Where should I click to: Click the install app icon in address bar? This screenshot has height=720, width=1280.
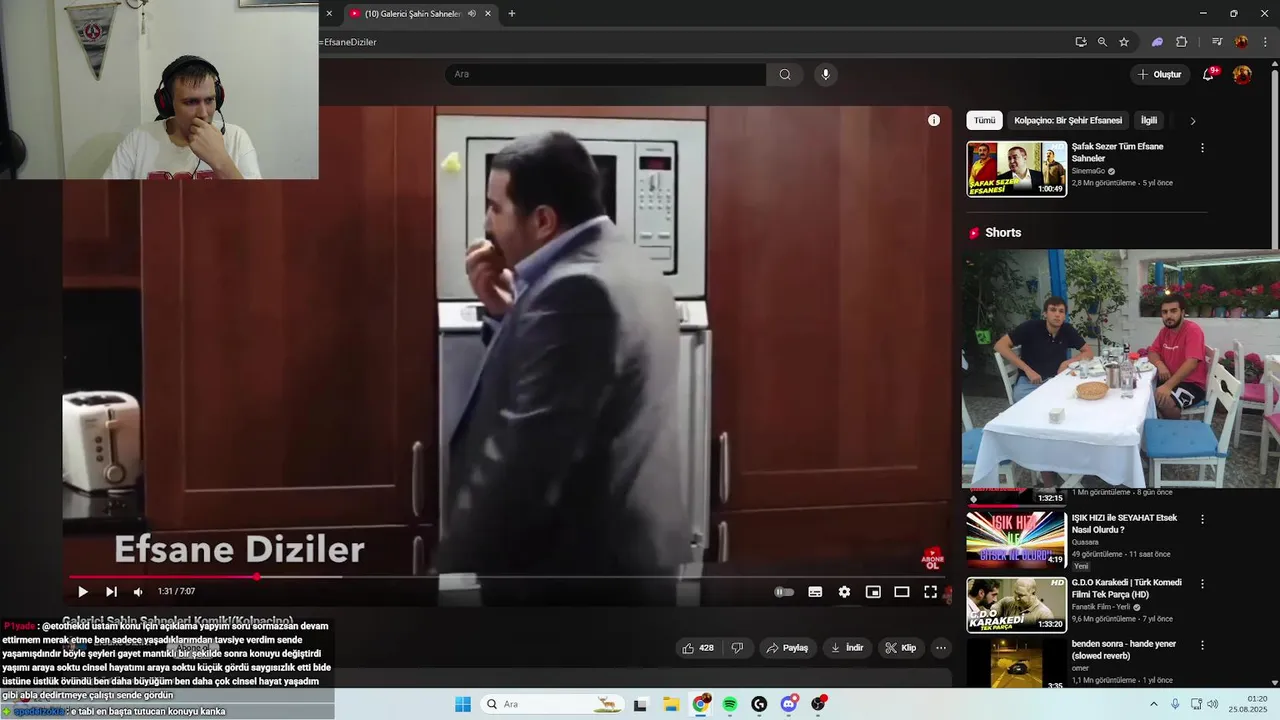coord(1081,42)
